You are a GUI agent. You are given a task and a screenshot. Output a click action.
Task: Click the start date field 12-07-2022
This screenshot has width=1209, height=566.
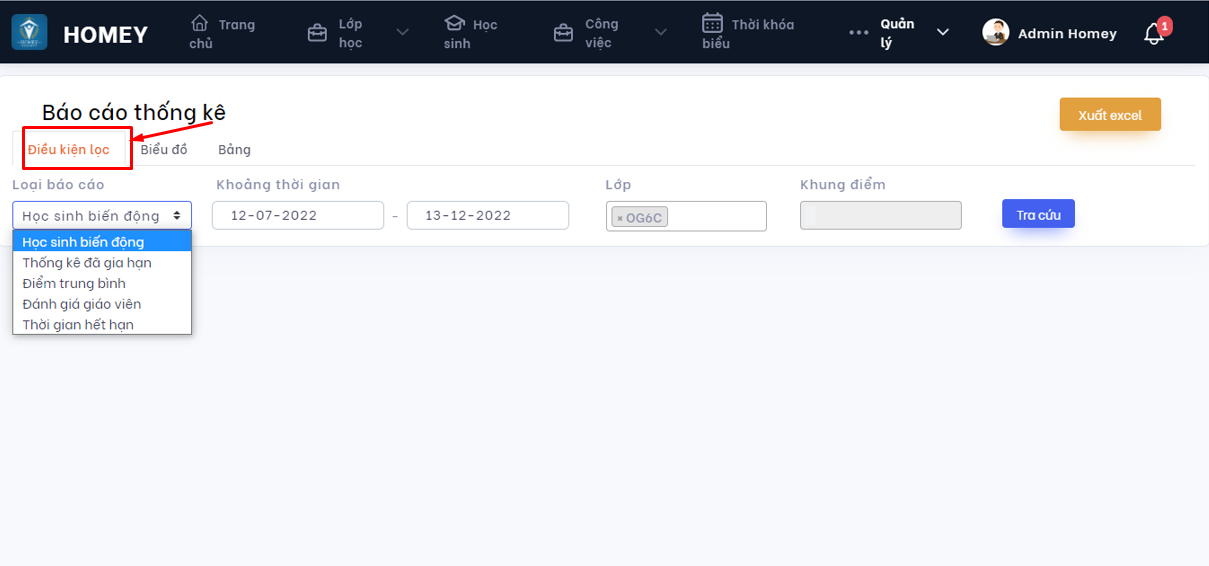pyautogui.click(x=297, y=216)
